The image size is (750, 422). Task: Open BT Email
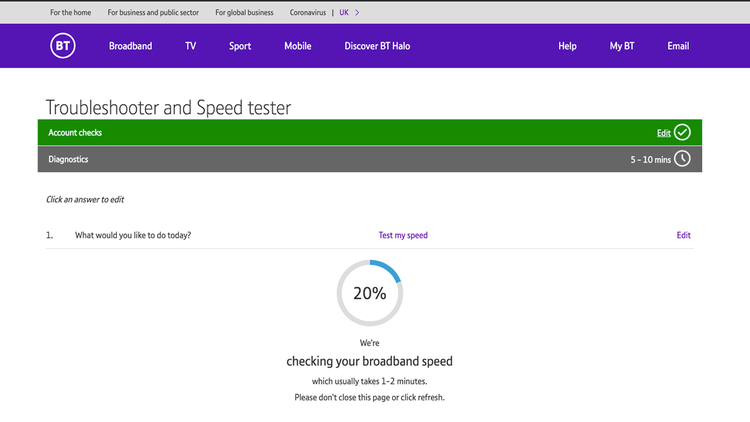[x=678, y=46]
